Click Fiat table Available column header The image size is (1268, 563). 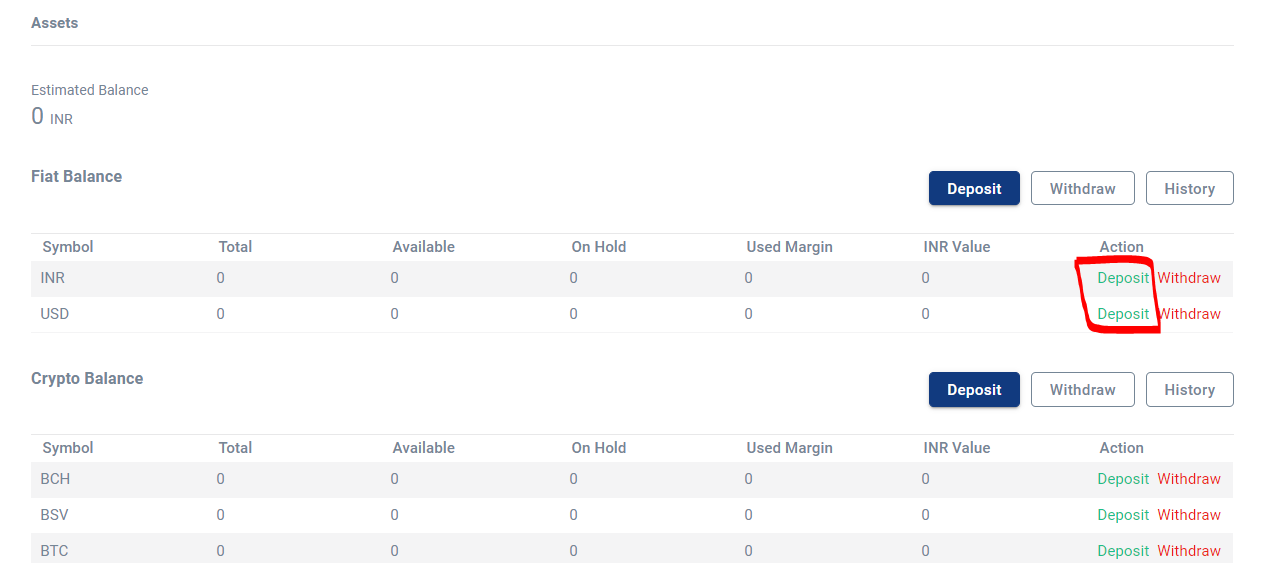(x=424, y=247)
